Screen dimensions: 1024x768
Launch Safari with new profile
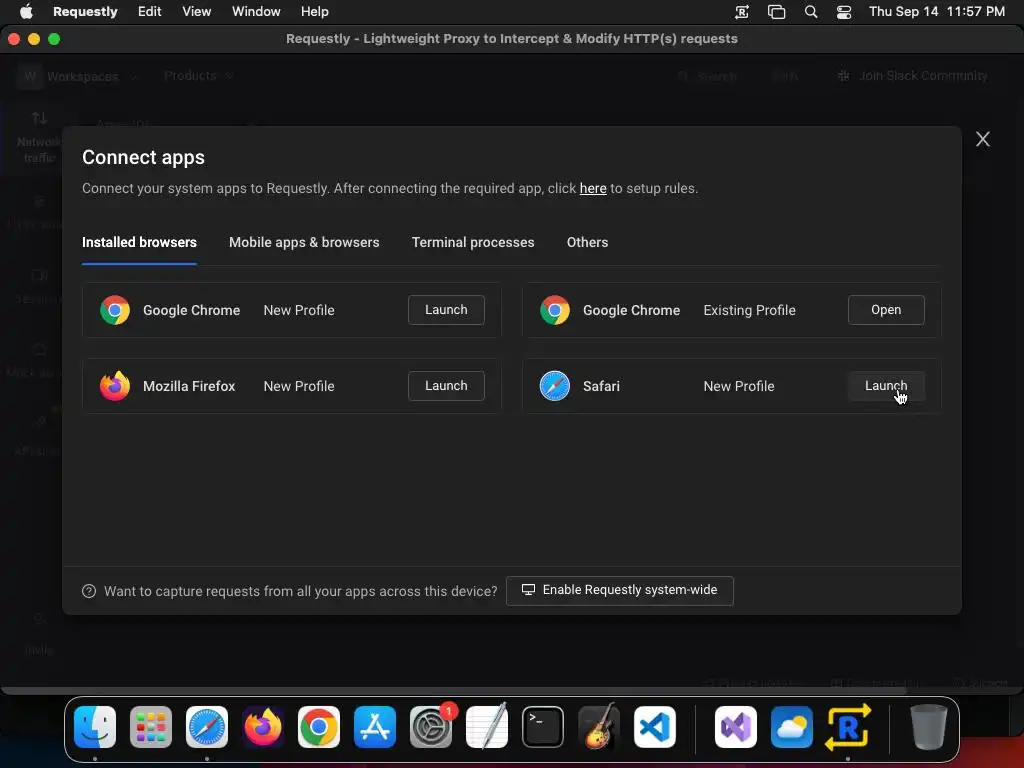[886, 386]
